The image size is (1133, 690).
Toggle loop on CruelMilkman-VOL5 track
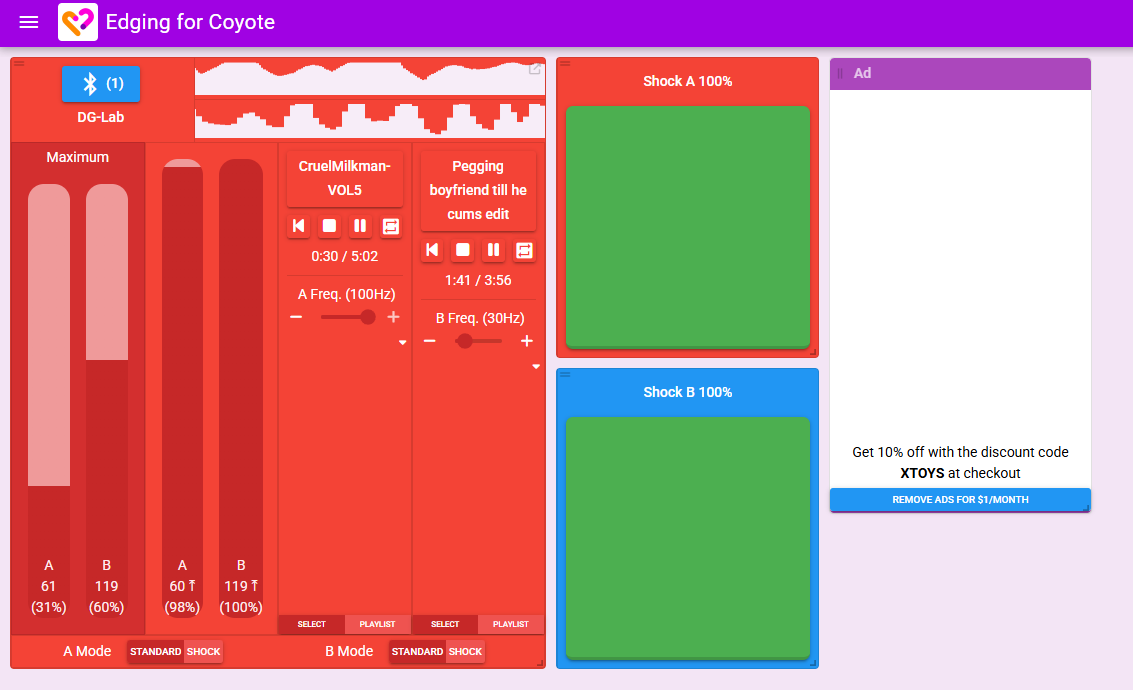391,226
